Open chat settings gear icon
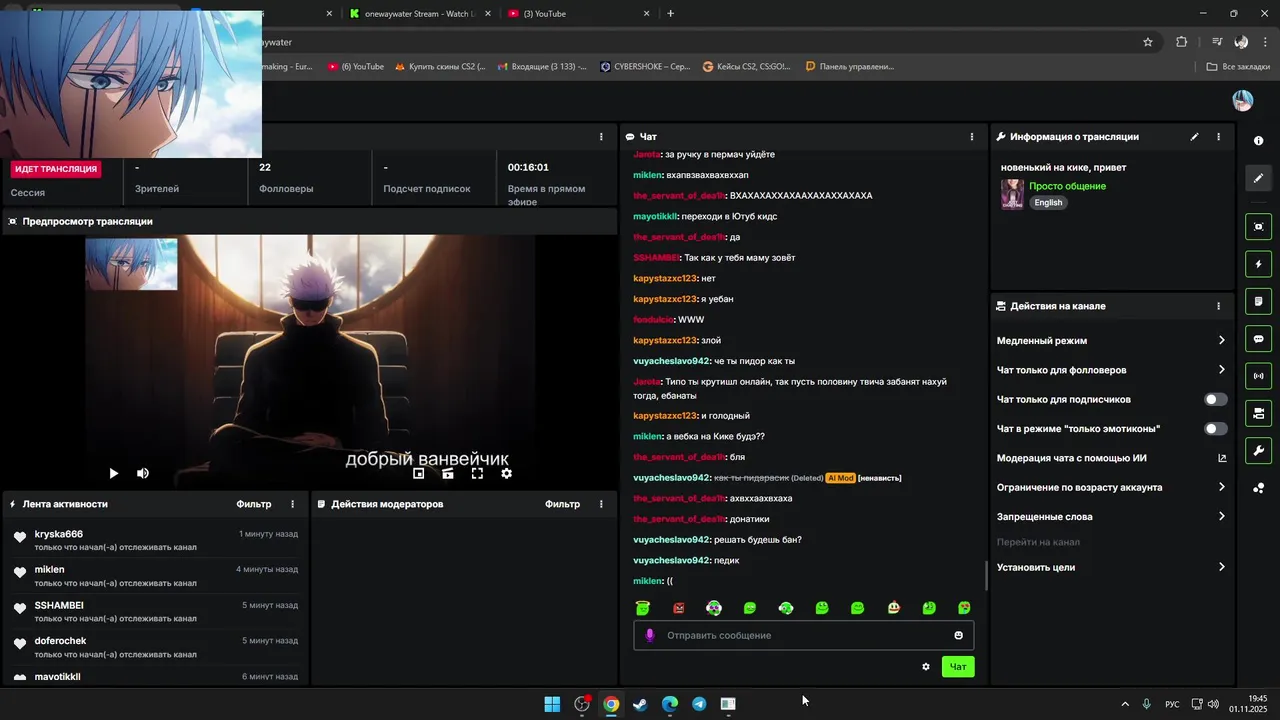The width and height of the screenshot is (1280, 720). coord(926,667)
